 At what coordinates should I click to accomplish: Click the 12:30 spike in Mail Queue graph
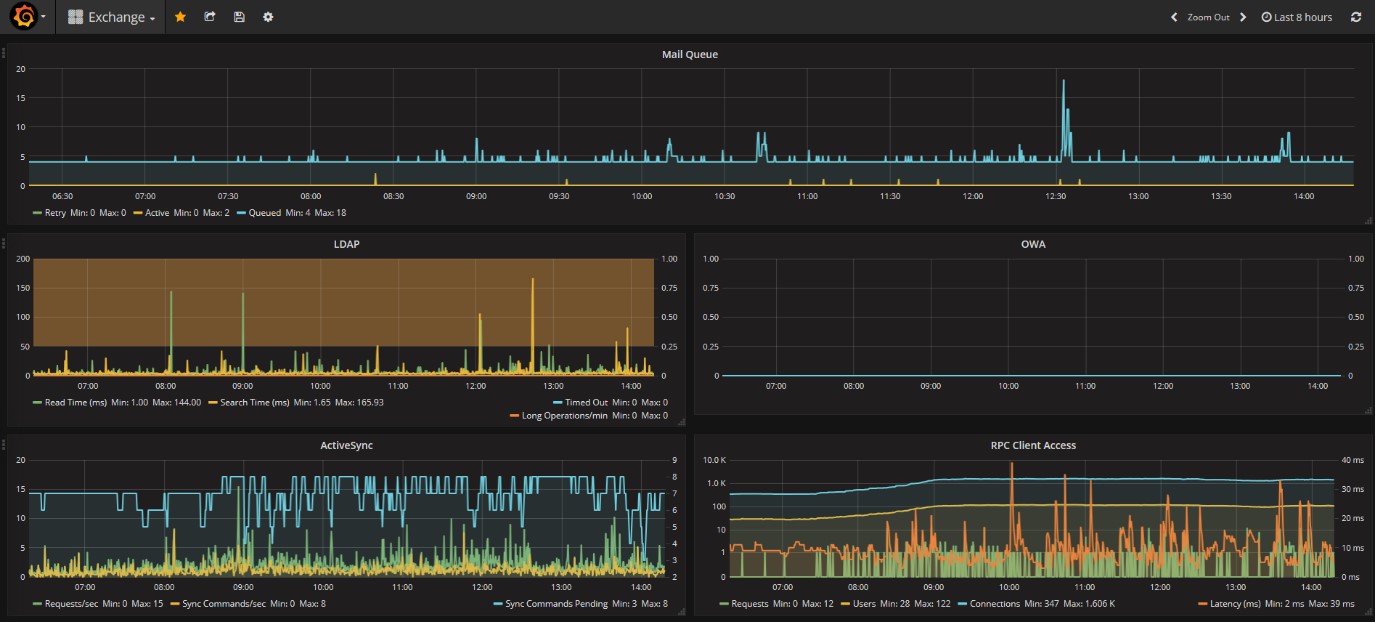[x=1064, y=118]
